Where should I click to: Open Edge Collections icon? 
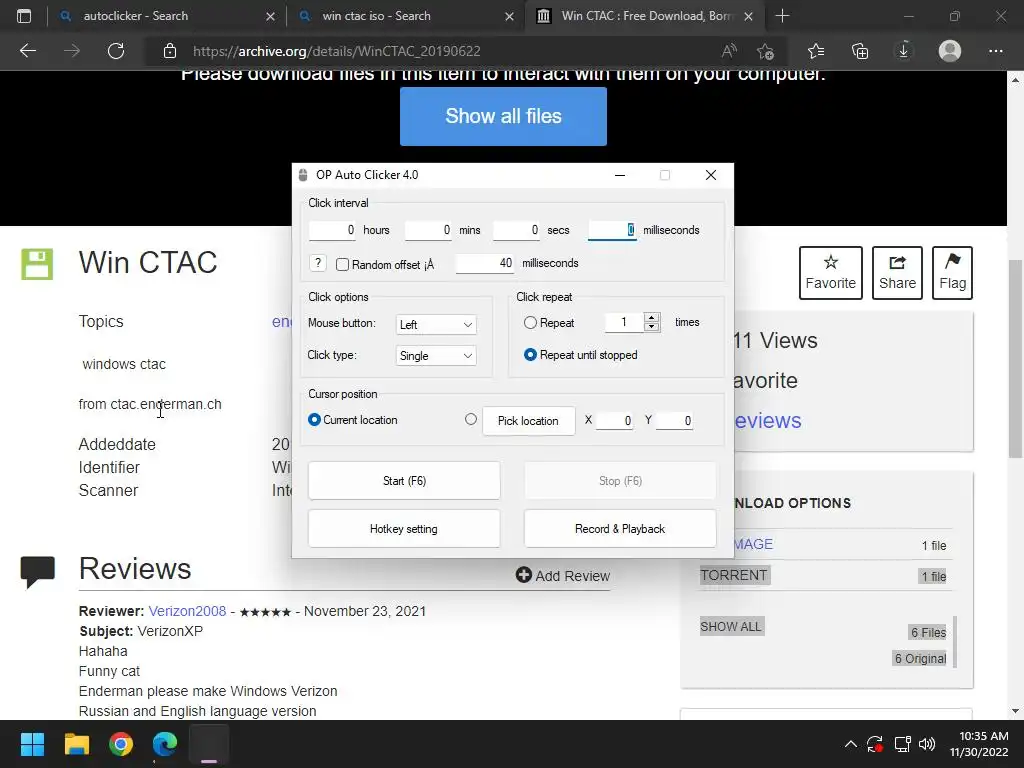click(860, 51)
